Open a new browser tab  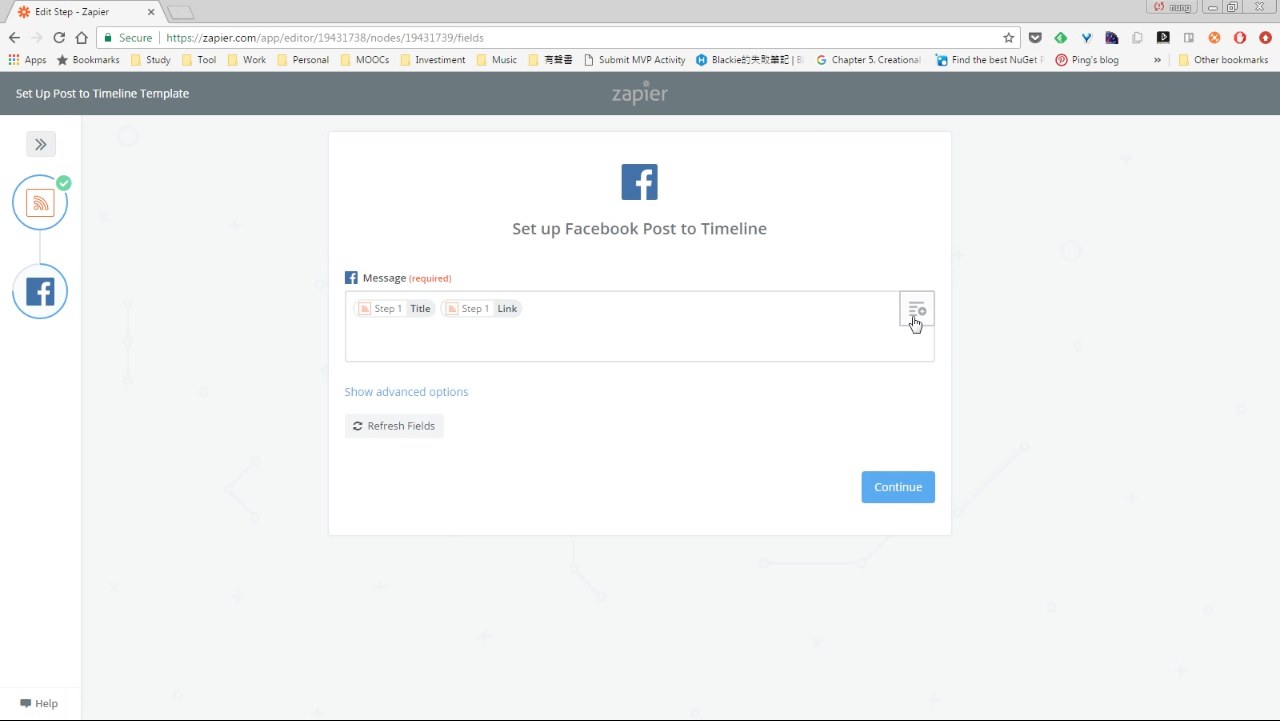[180, 13]
